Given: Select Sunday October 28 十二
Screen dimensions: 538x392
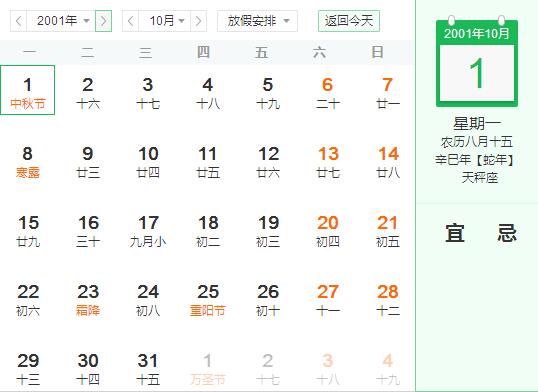Looking at the screenshot, I should [388, 300].
